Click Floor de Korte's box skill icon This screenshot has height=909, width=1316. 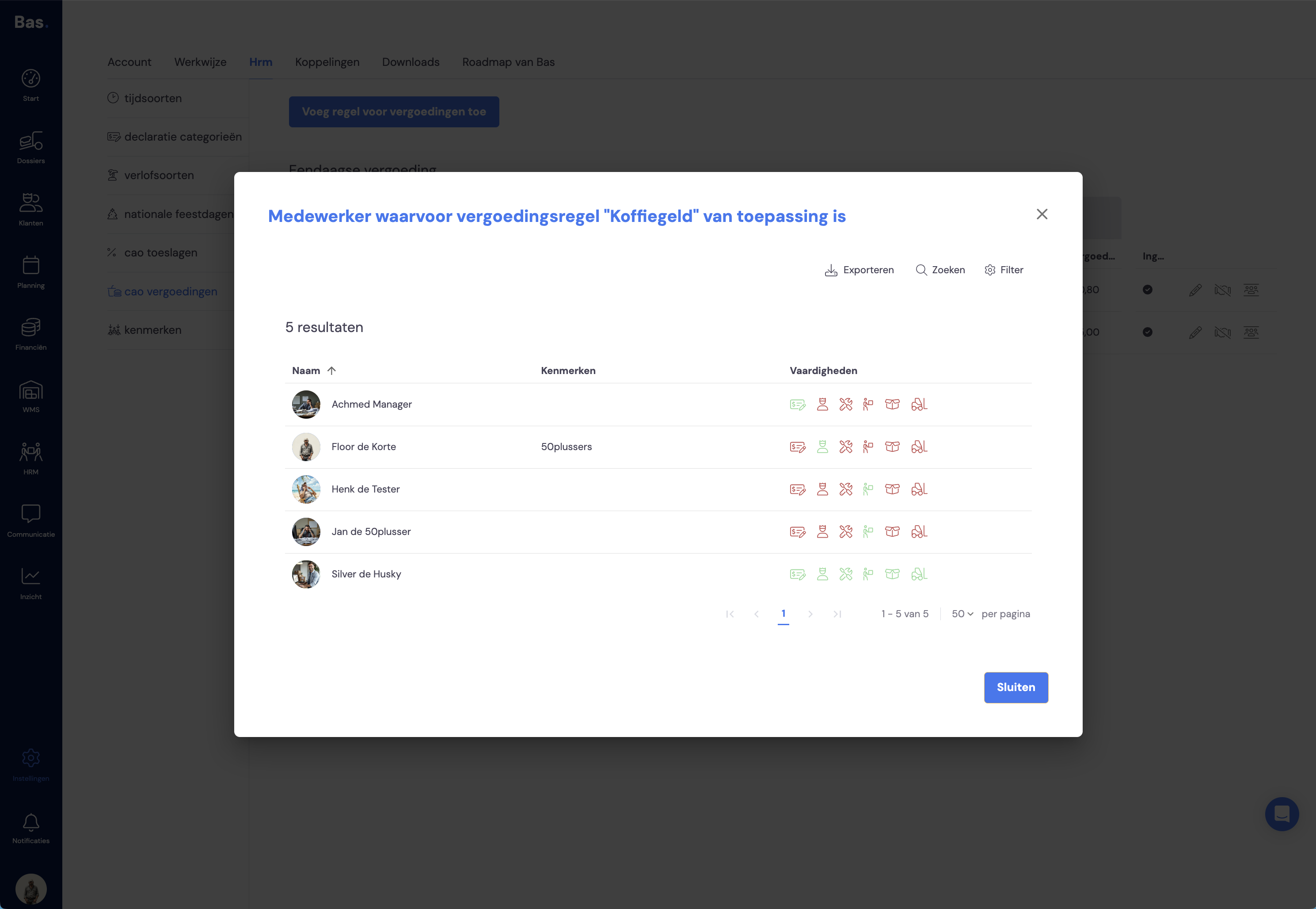tap(893, 447)
